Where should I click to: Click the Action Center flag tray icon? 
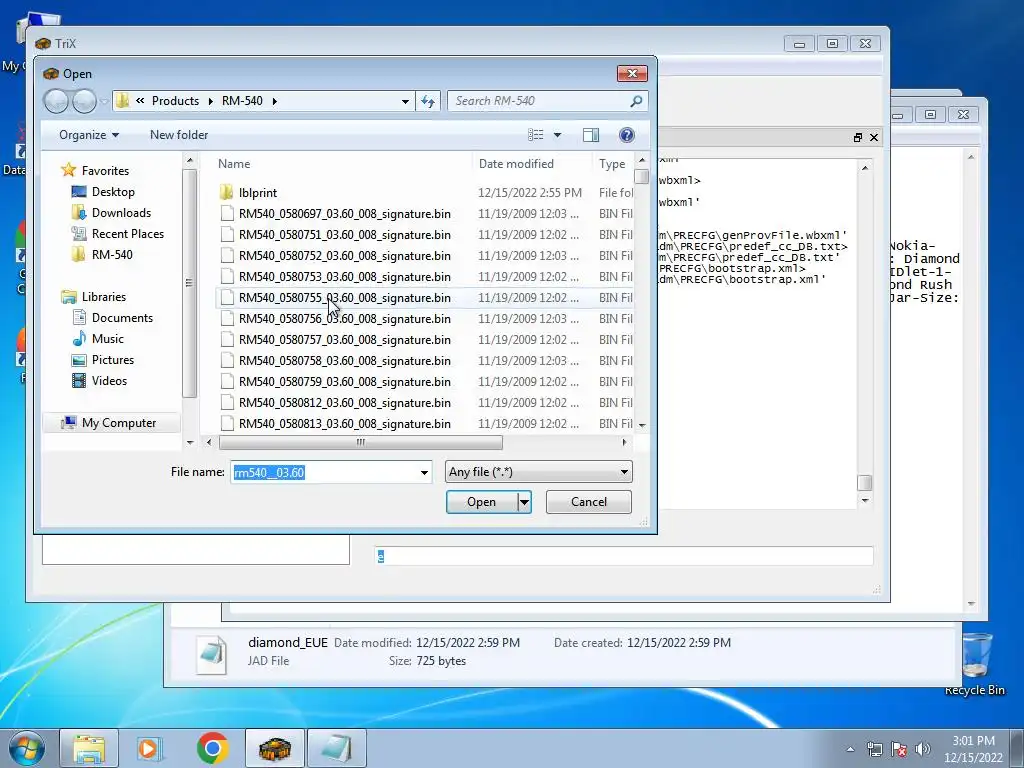click(x=899, y=749)
